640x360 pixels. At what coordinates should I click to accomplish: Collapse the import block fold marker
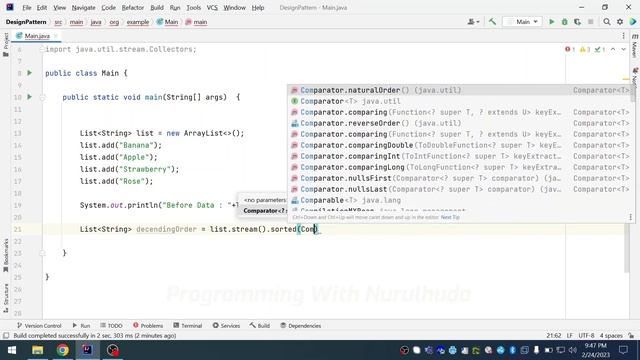pyautogui.click(x=42, y=49)
